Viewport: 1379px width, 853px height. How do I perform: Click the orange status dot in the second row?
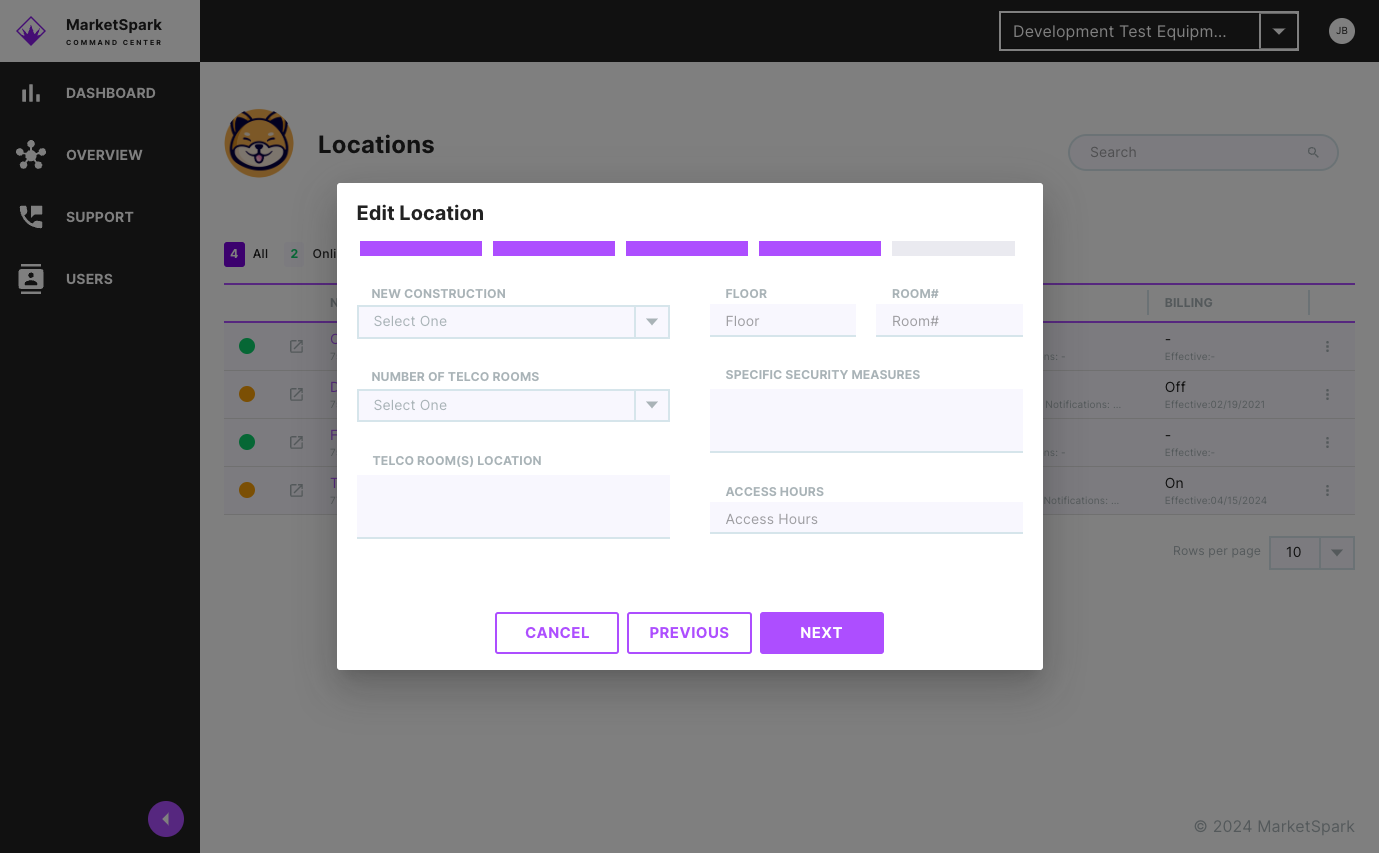tap(247, 394)
